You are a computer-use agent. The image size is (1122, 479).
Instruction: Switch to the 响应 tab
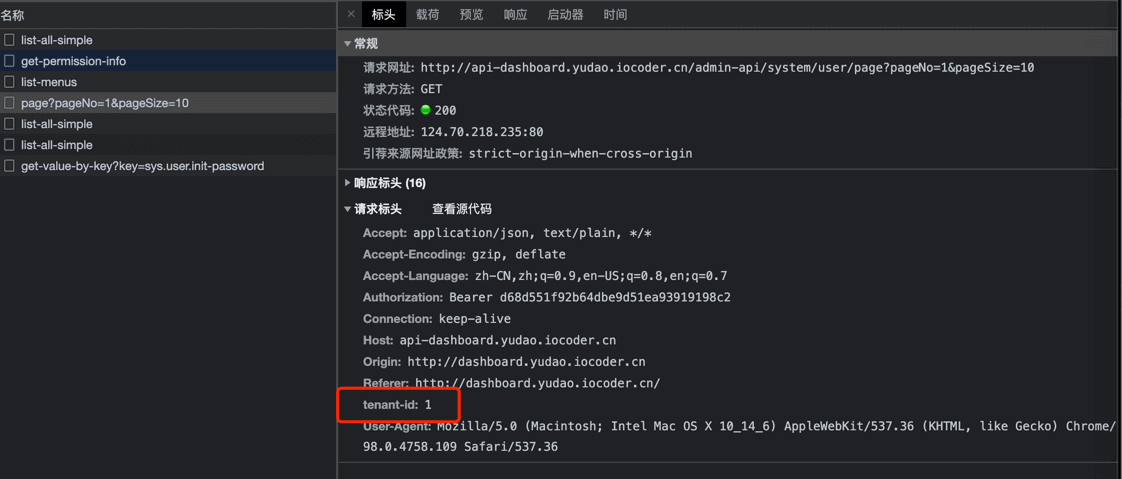click(515, 14)
